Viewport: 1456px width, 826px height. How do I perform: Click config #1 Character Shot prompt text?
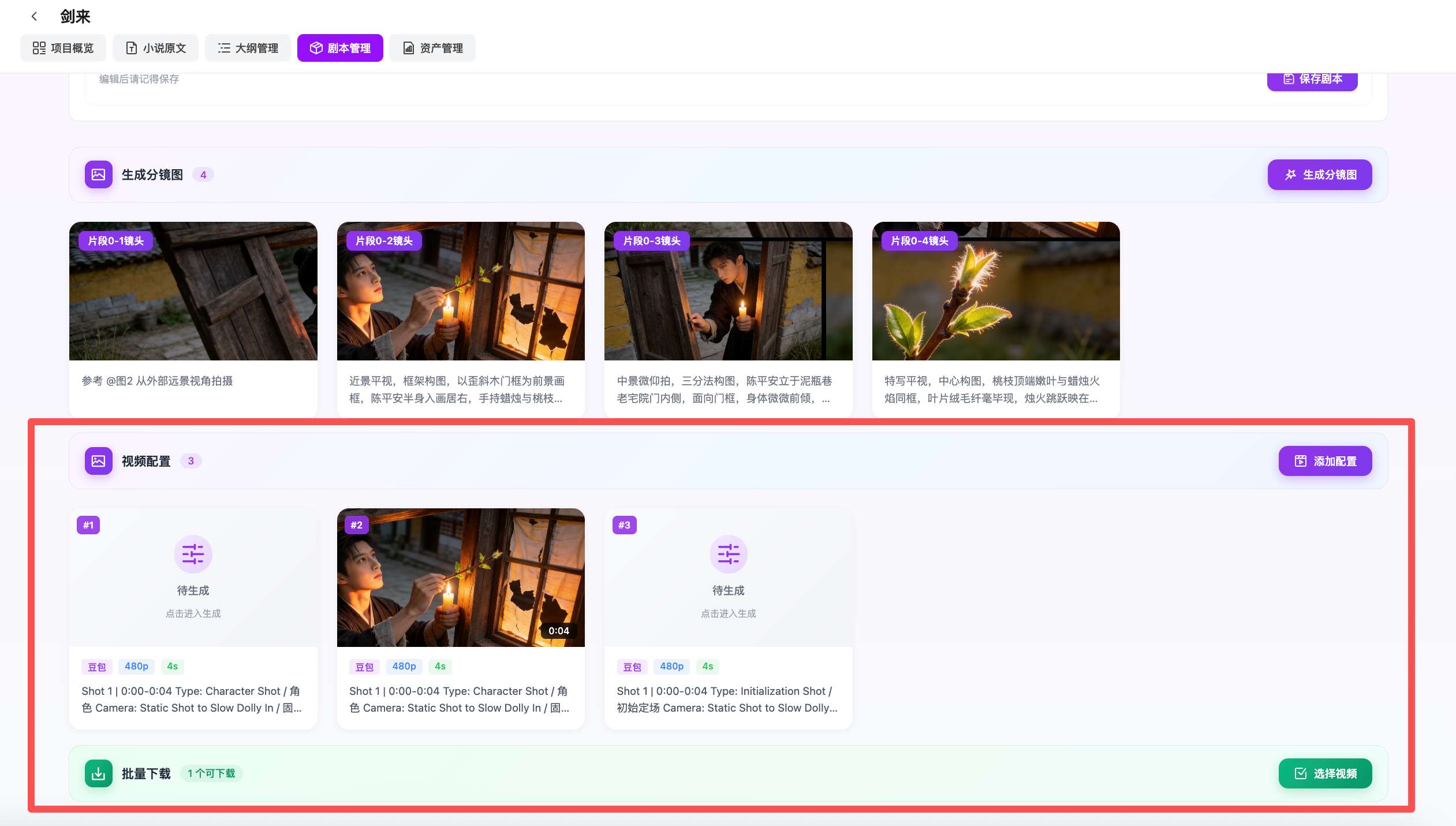click(x=192, y=700)
